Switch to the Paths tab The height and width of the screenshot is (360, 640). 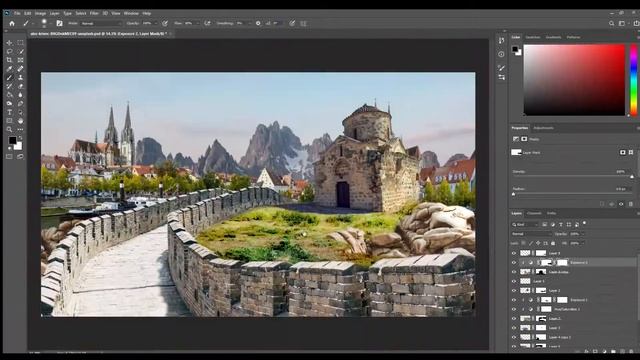[551, 213]
